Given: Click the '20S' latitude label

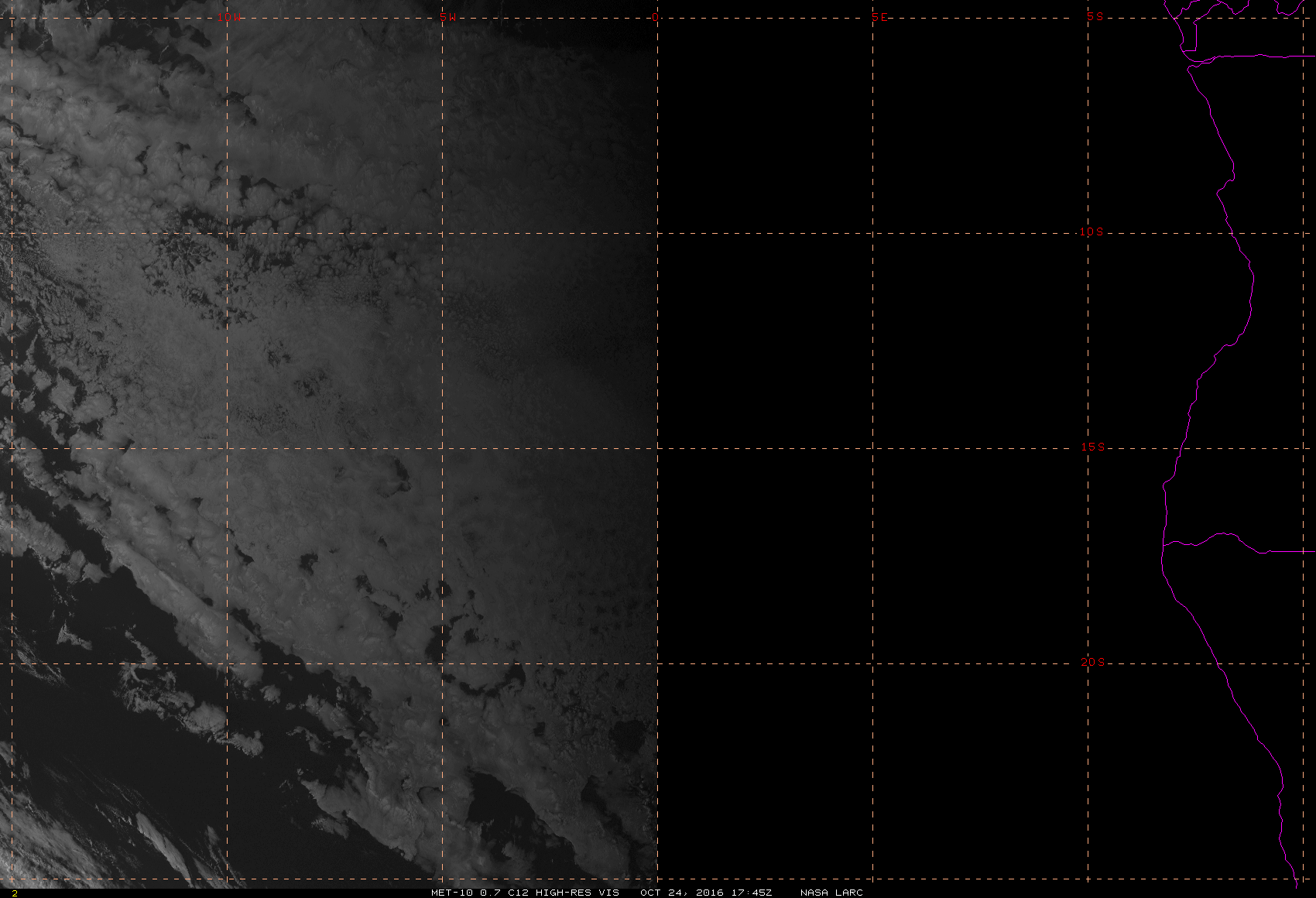Looking at the screenshot, I should coord(1092,662).
